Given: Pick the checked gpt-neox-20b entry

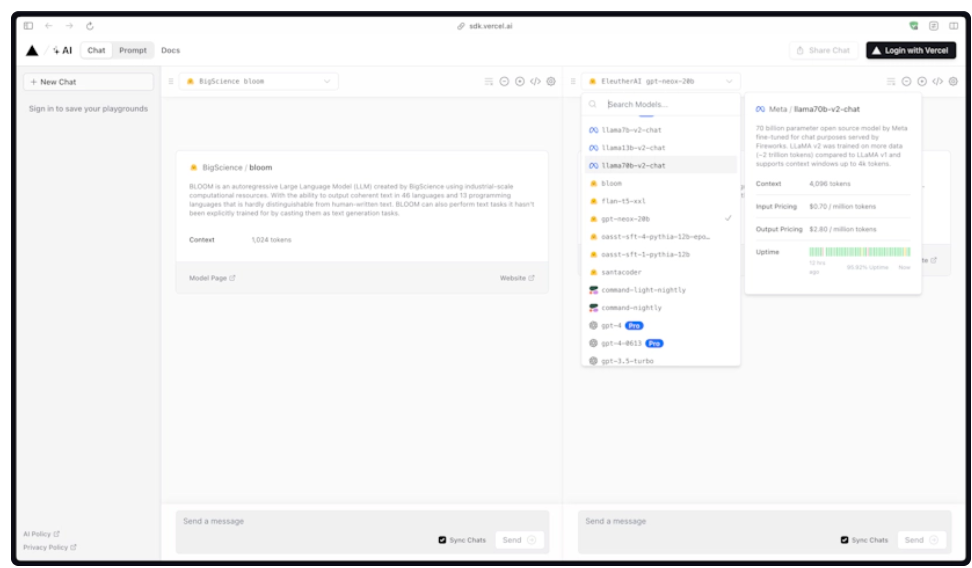Looking at the screenshot, I should (x=661, y=219).
